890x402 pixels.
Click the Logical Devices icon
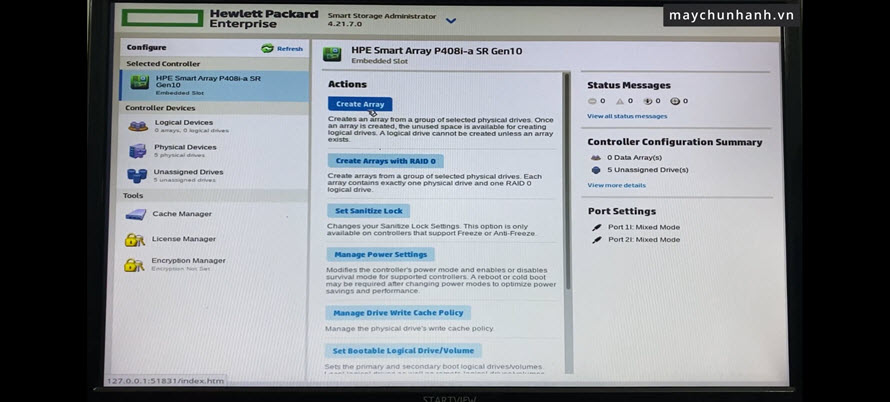(x=138, y=126)
